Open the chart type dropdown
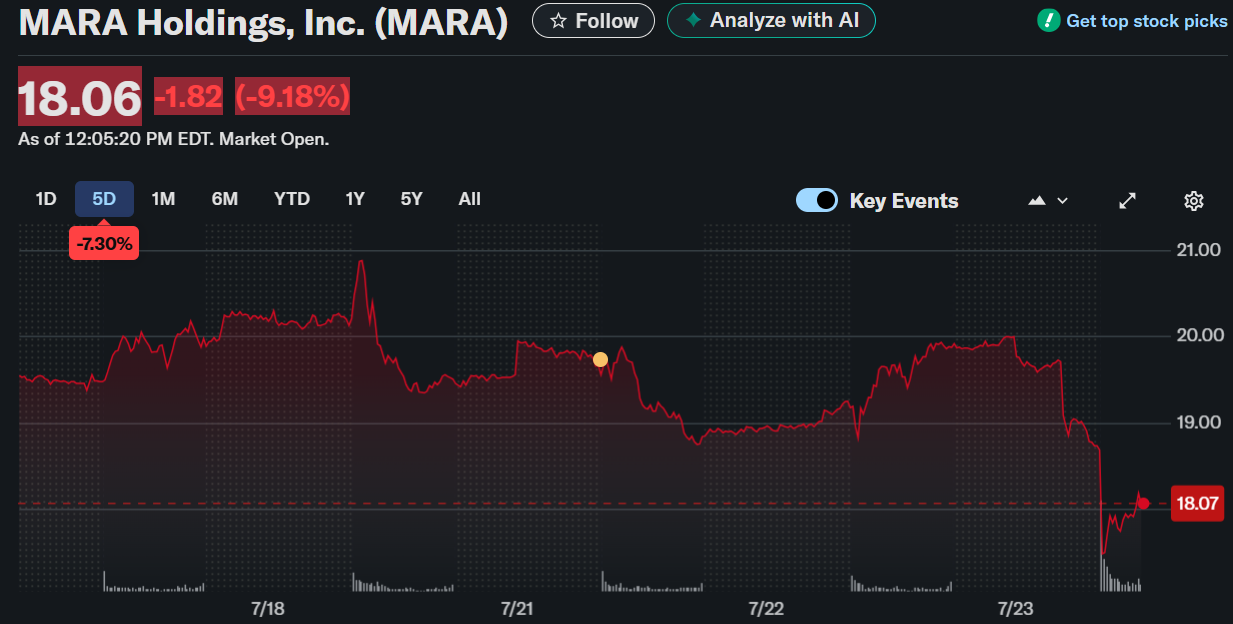Viewport: 1233px width, 624px height. click(1048, 200)
